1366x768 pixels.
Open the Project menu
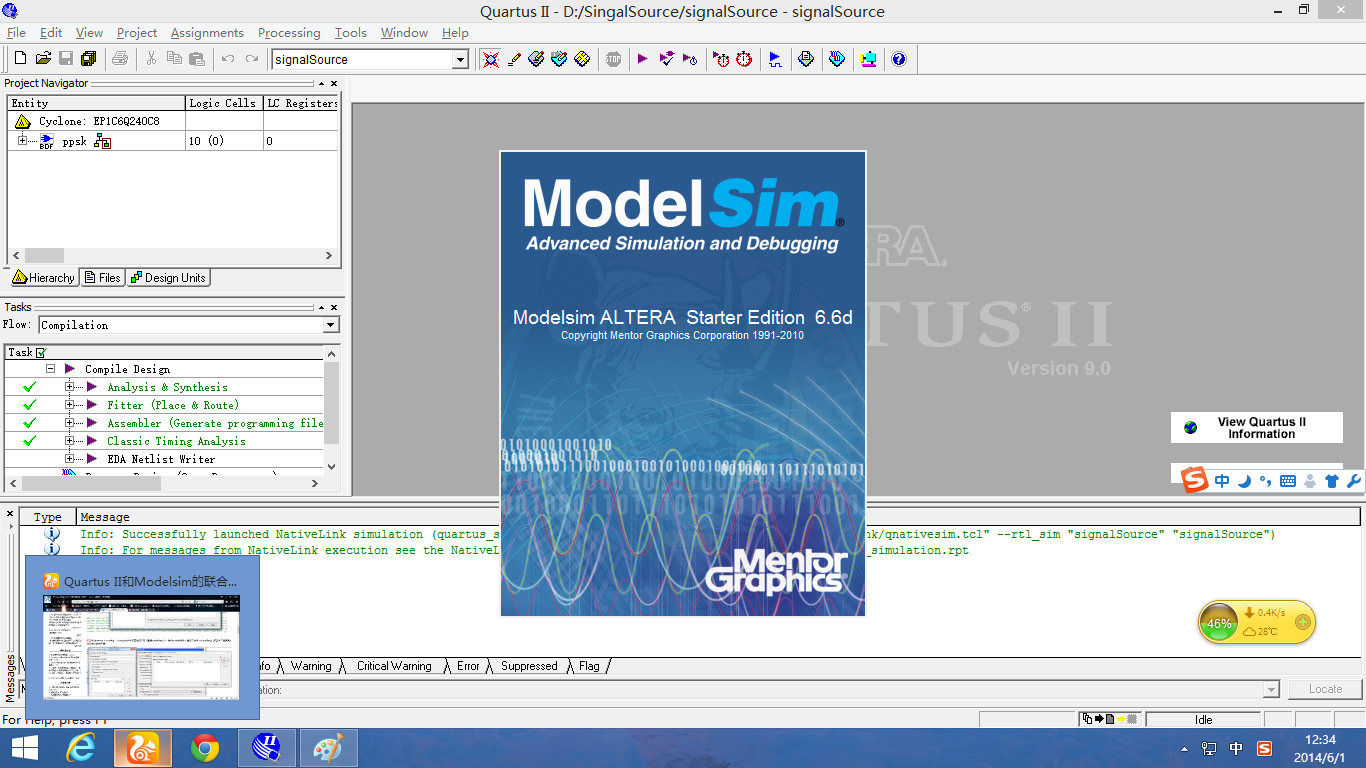click(137, 33)
